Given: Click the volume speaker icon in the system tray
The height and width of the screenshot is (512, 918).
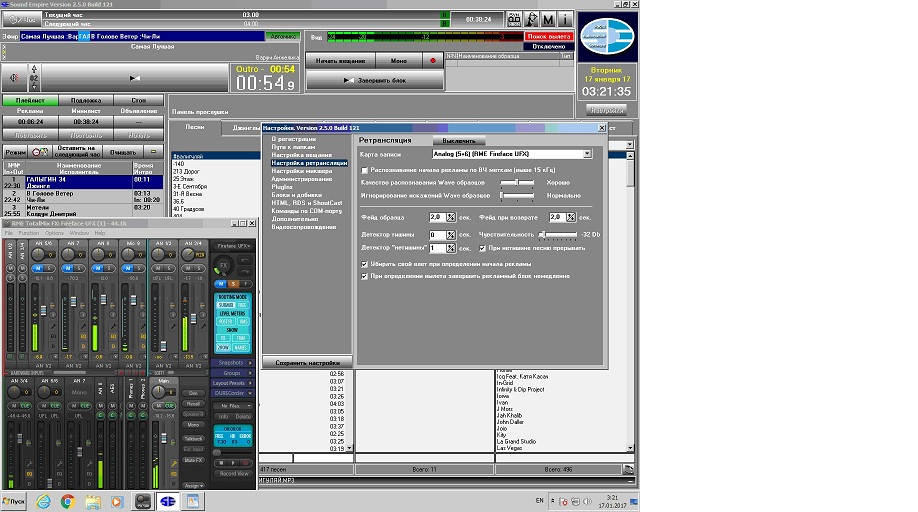Looking at the screenshot, I should pos(587,501).
